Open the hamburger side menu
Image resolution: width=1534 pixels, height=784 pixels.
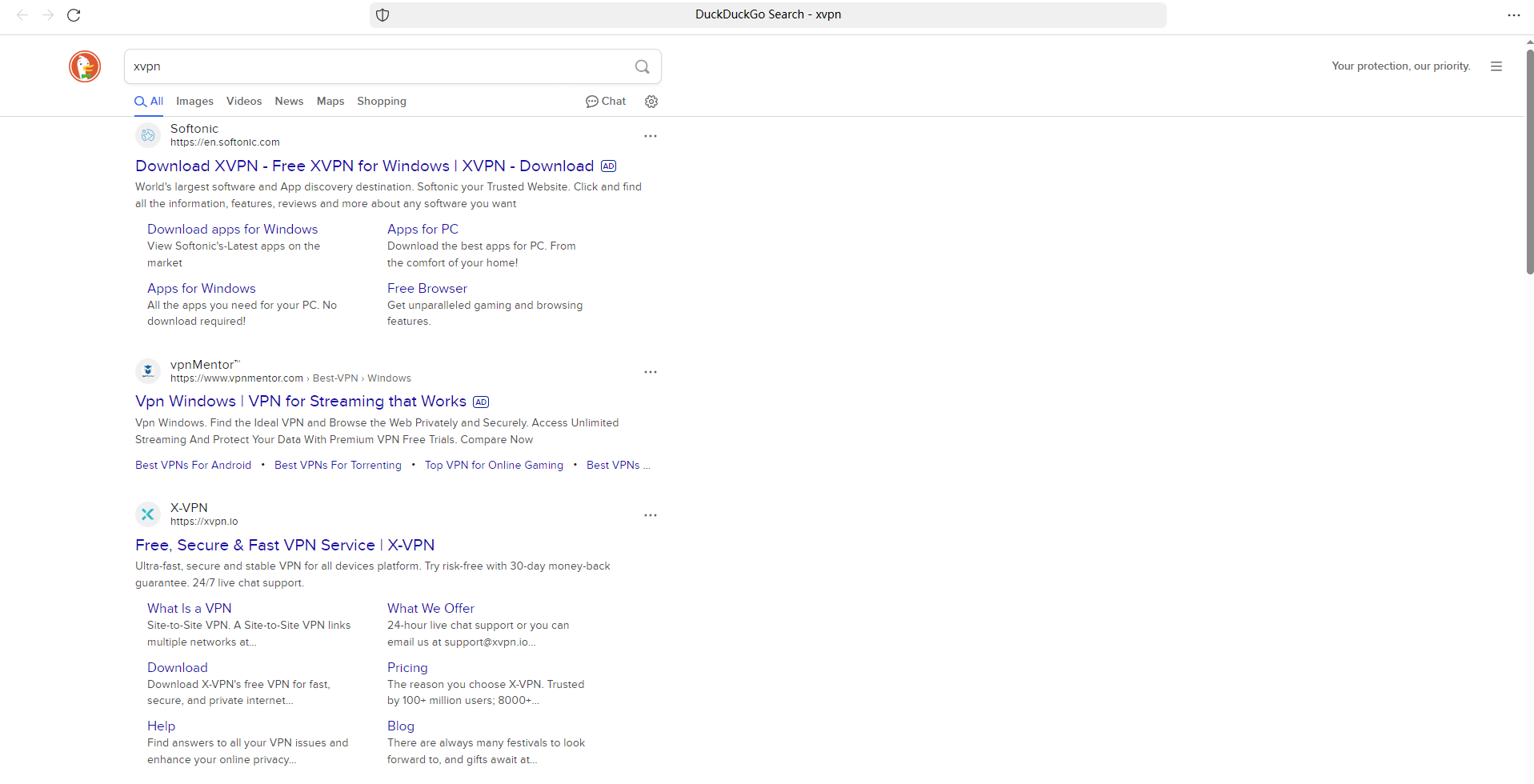point(1496,66)
